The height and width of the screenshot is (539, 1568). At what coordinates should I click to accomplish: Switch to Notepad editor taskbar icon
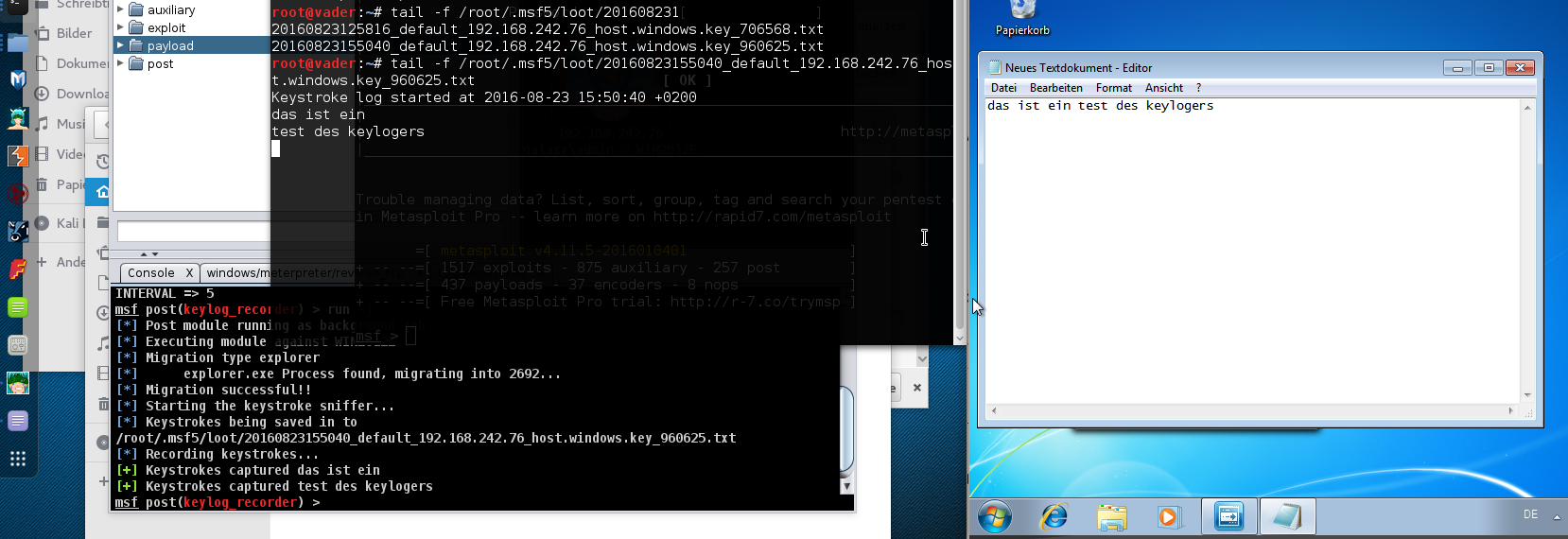(x=1287, y=517)
